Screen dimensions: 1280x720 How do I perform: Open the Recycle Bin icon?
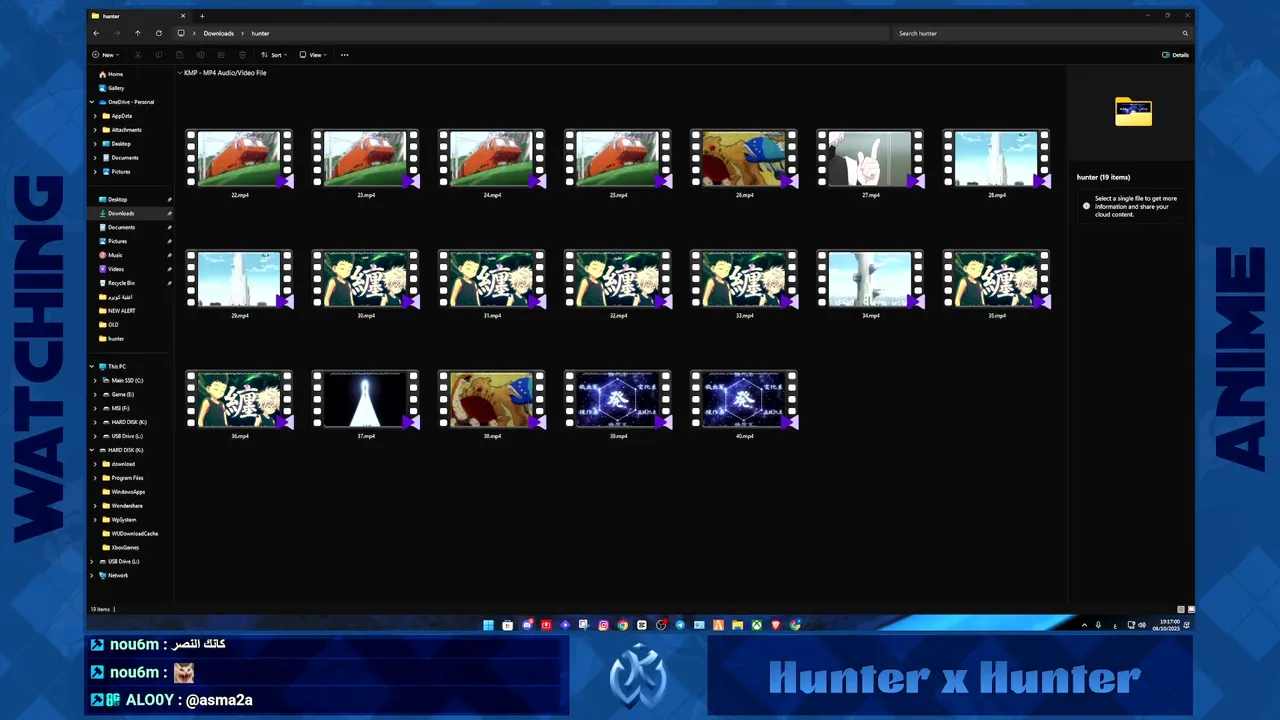102,283
